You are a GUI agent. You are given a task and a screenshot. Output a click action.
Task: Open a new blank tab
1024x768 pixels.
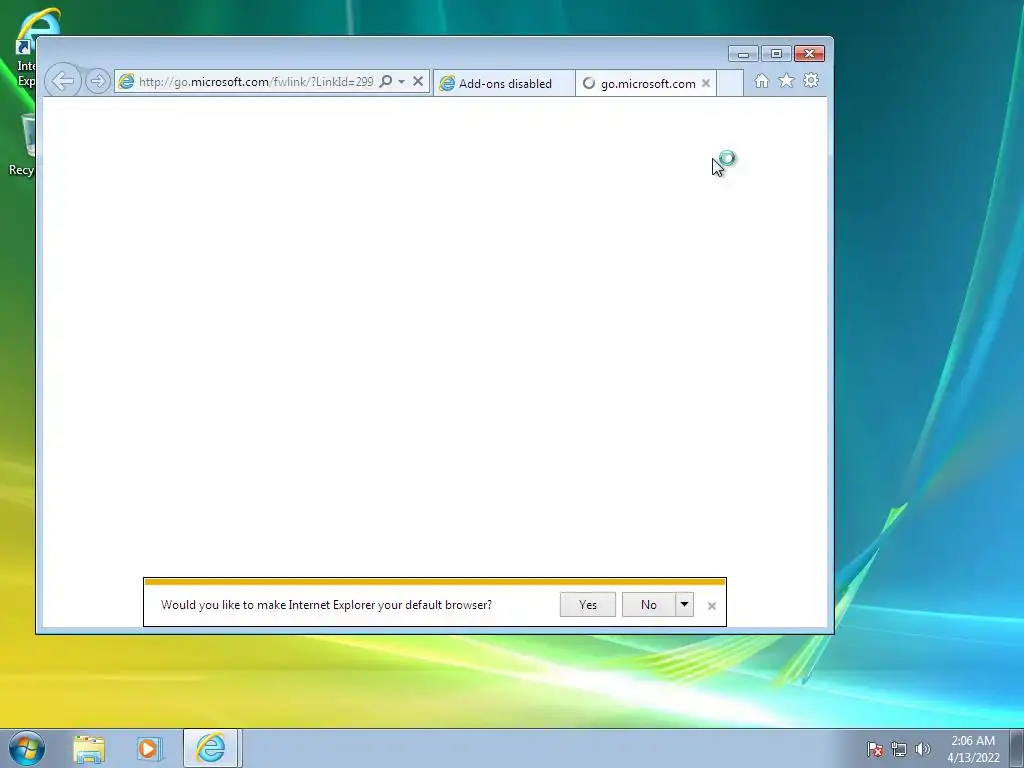tap(730, 83)
